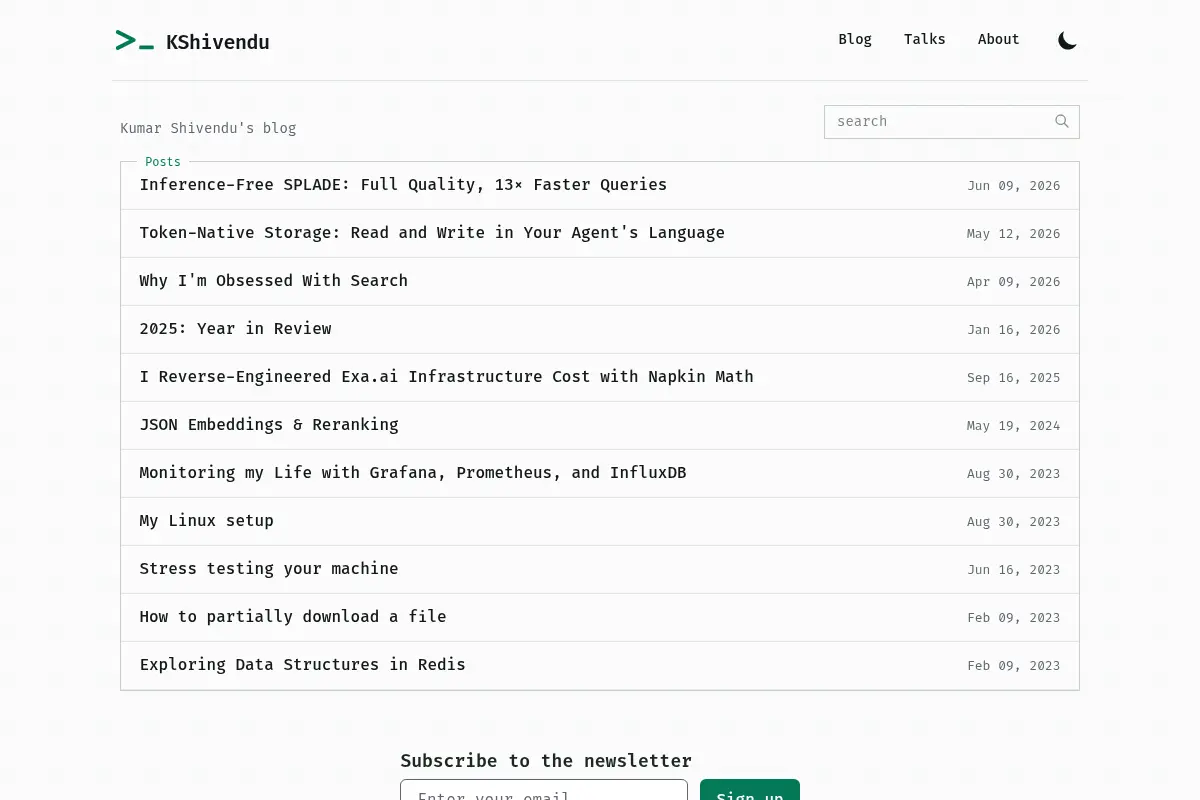Image resolution: width=1200 pixels, height=800 pixels.
Task: Click the Sign up button
Action: (750, 790)
